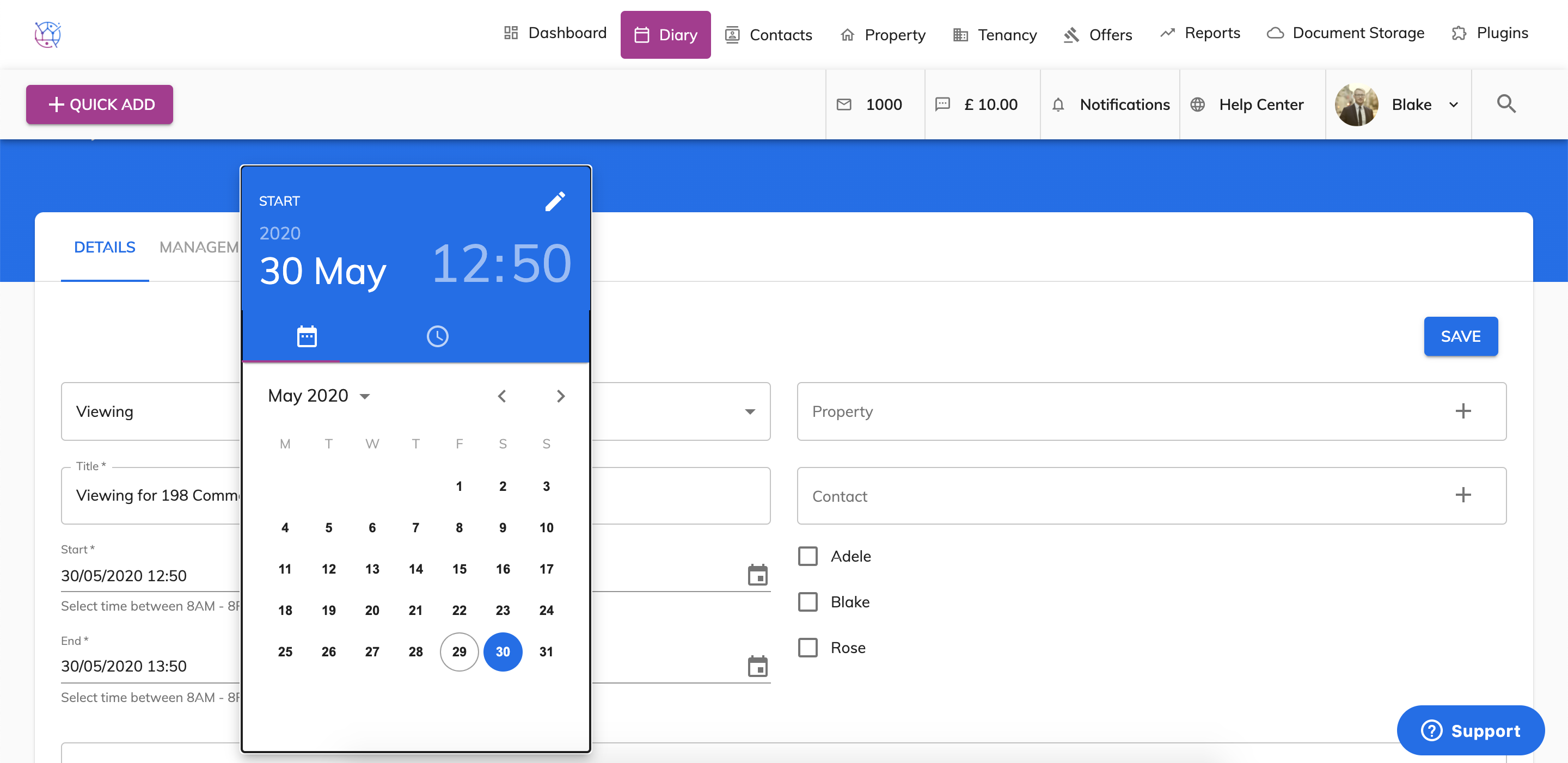Open calendar icon beside End date

coord(757,666)
